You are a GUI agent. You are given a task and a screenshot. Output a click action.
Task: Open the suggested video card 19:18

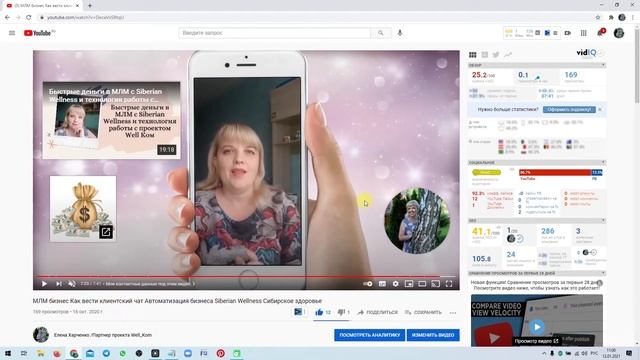coord(111,120)
